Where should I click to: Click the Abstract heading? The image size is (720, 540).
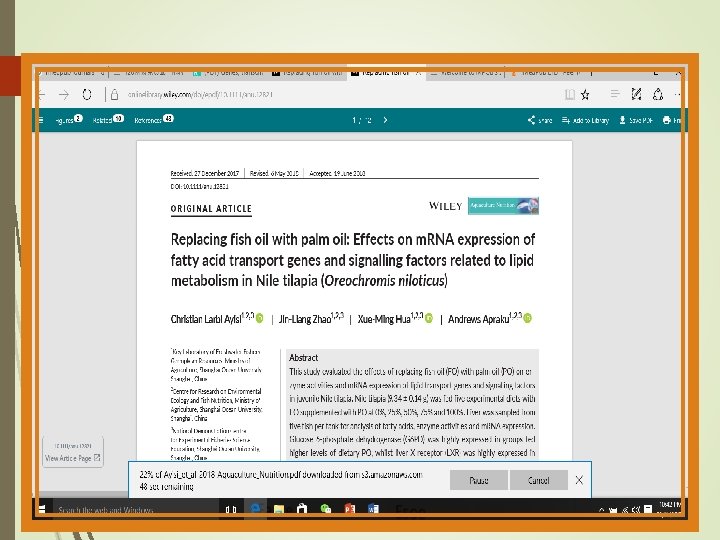(x=304, y=357)
